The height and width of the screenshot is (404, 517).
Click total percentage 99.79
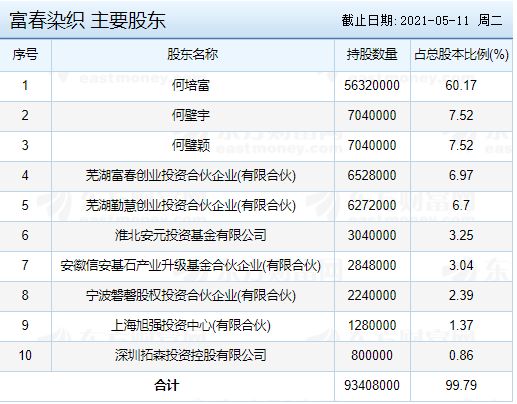(461, 385)
